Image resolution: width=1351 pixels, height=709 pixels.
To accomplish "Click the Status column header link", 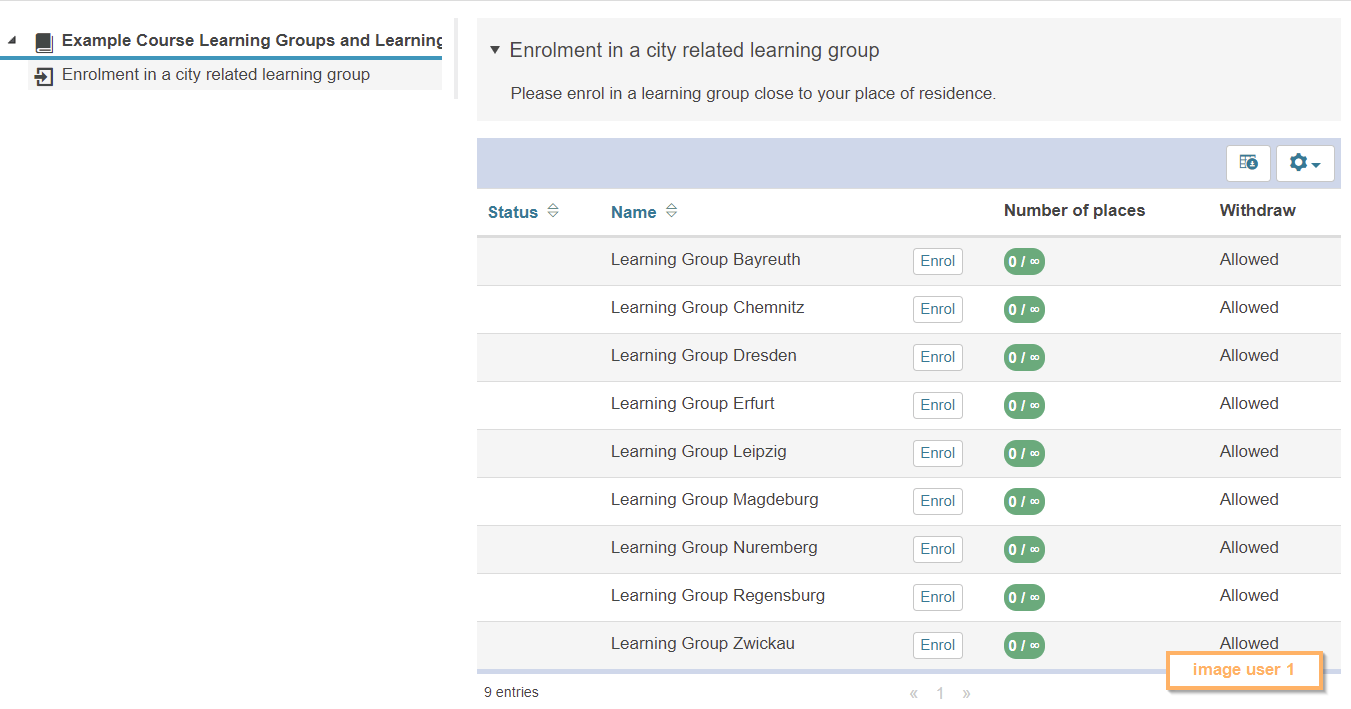I will 512,212.
